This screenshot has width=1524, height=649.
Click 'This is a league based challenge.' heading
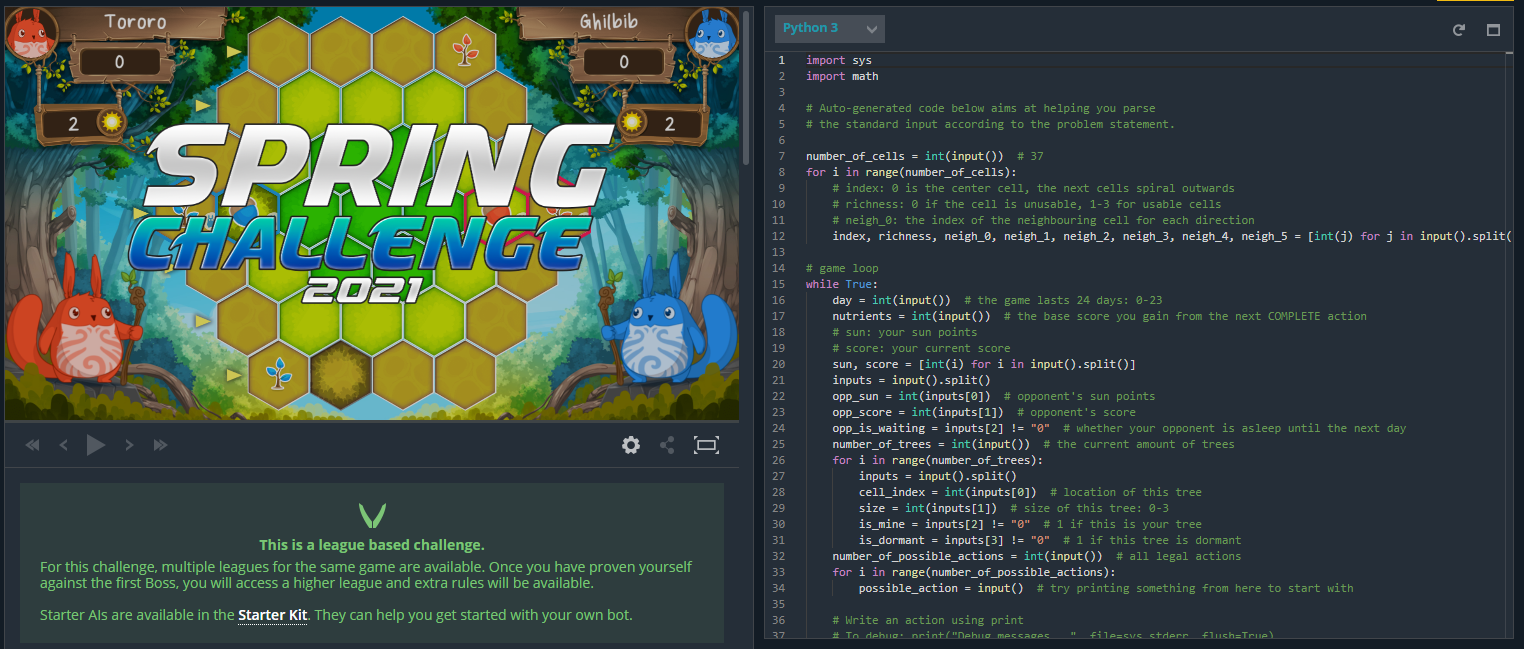click(372, 545)
